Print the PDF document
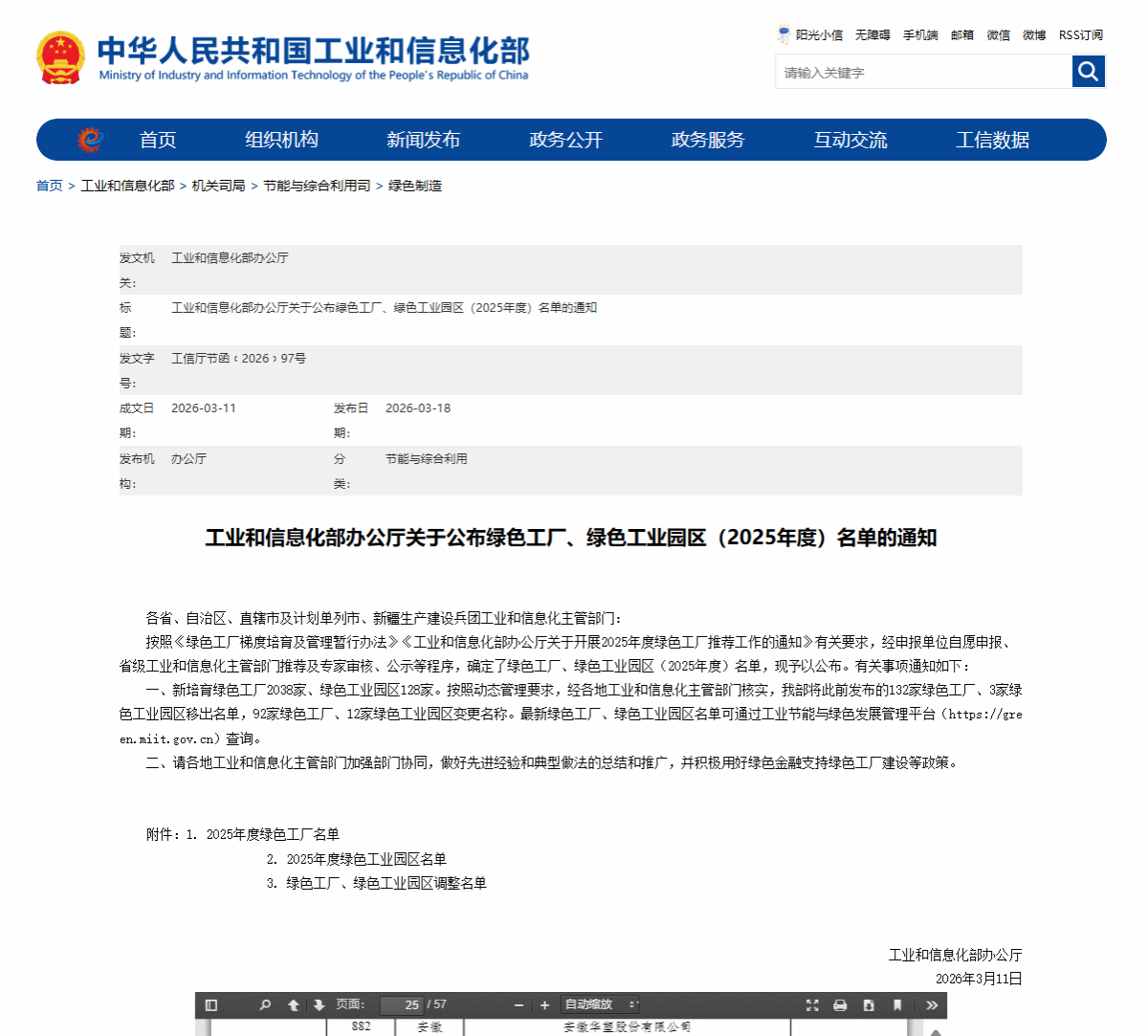1148x1036 pixels. tap(840, 1004)
